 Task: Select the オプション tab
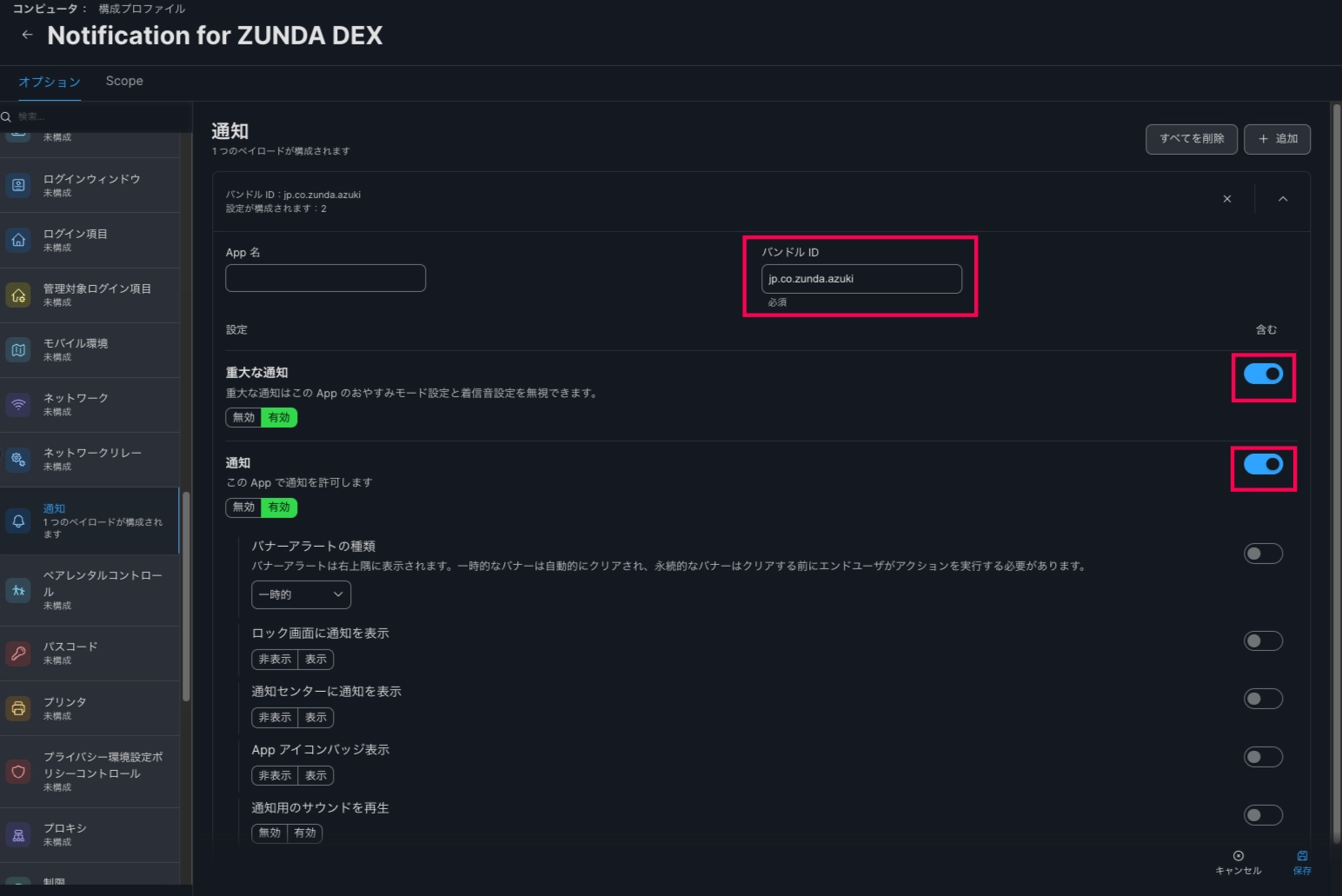(50, 82)
